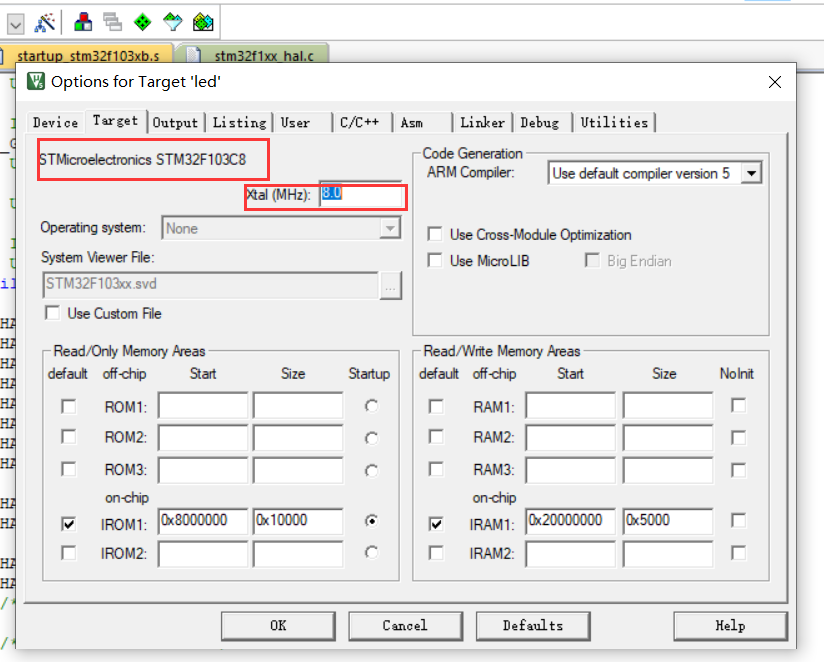Open the Manage Multi-Project Workspace icon
The image size is (824, 662).
tap(112, 22)
